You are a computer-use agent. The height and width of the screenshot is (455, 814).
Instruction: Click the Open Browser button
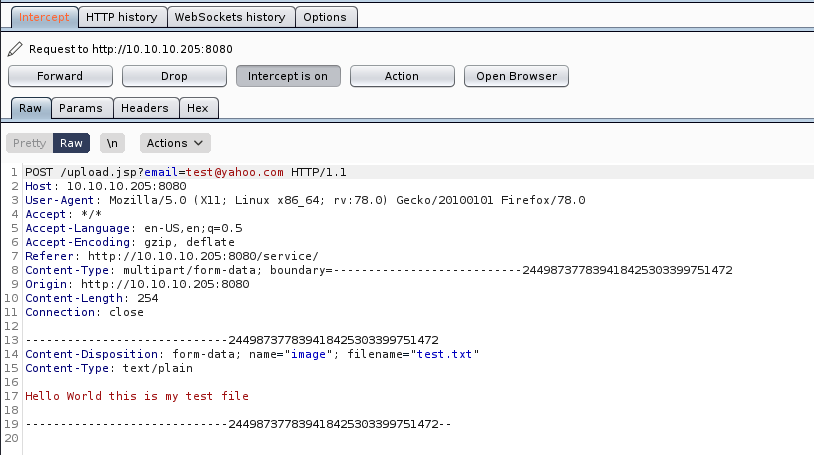click(x=516, y=76)
